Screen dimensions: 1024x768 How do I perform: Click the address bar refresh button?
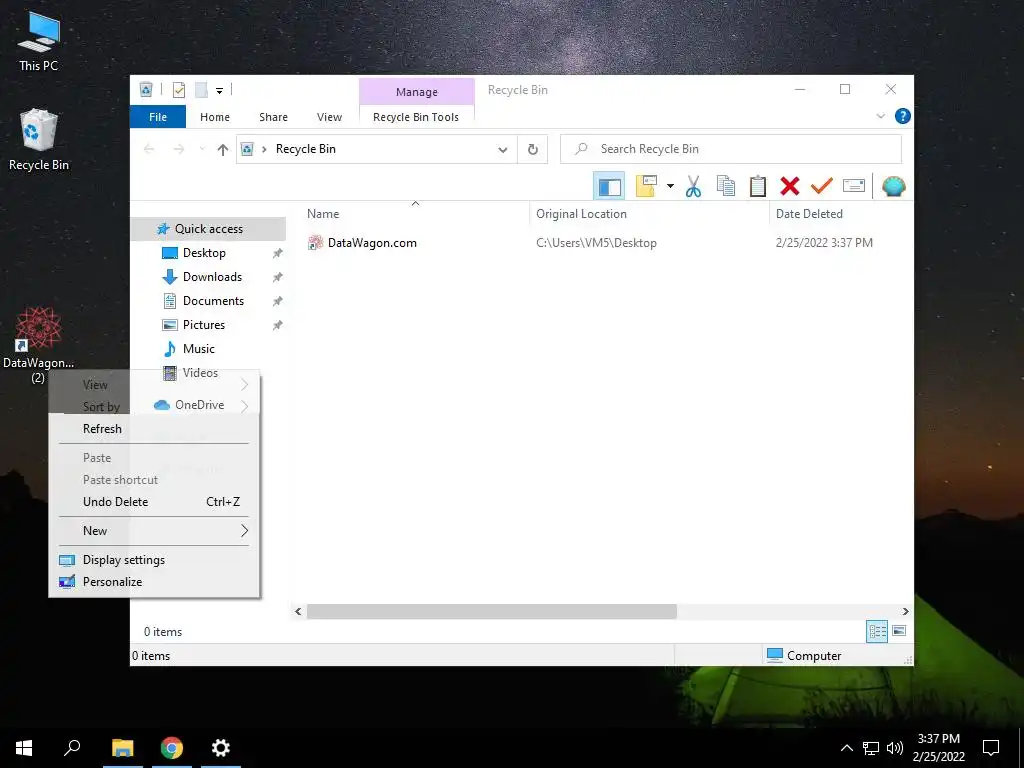tap(533, 150)
